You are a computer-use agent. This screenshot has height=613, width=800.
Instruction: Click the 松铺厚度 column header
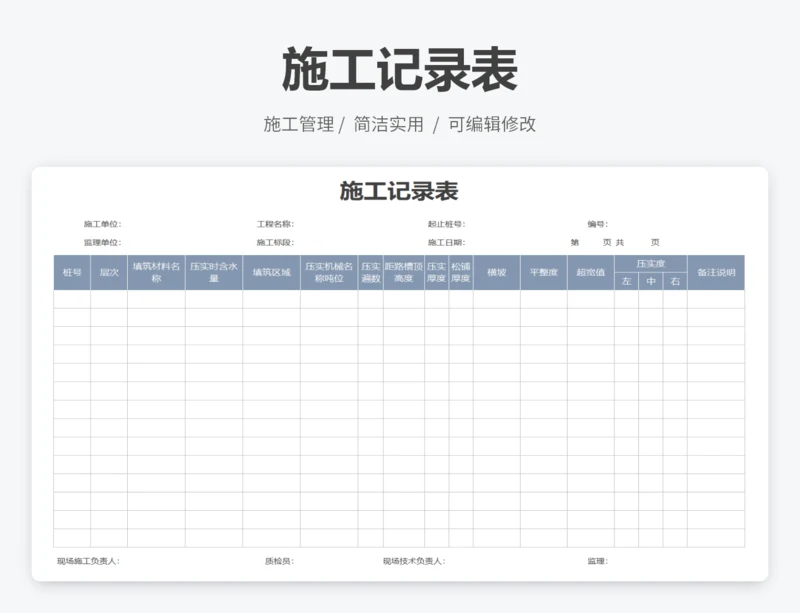pyautogui.click(x=461, y=273)
